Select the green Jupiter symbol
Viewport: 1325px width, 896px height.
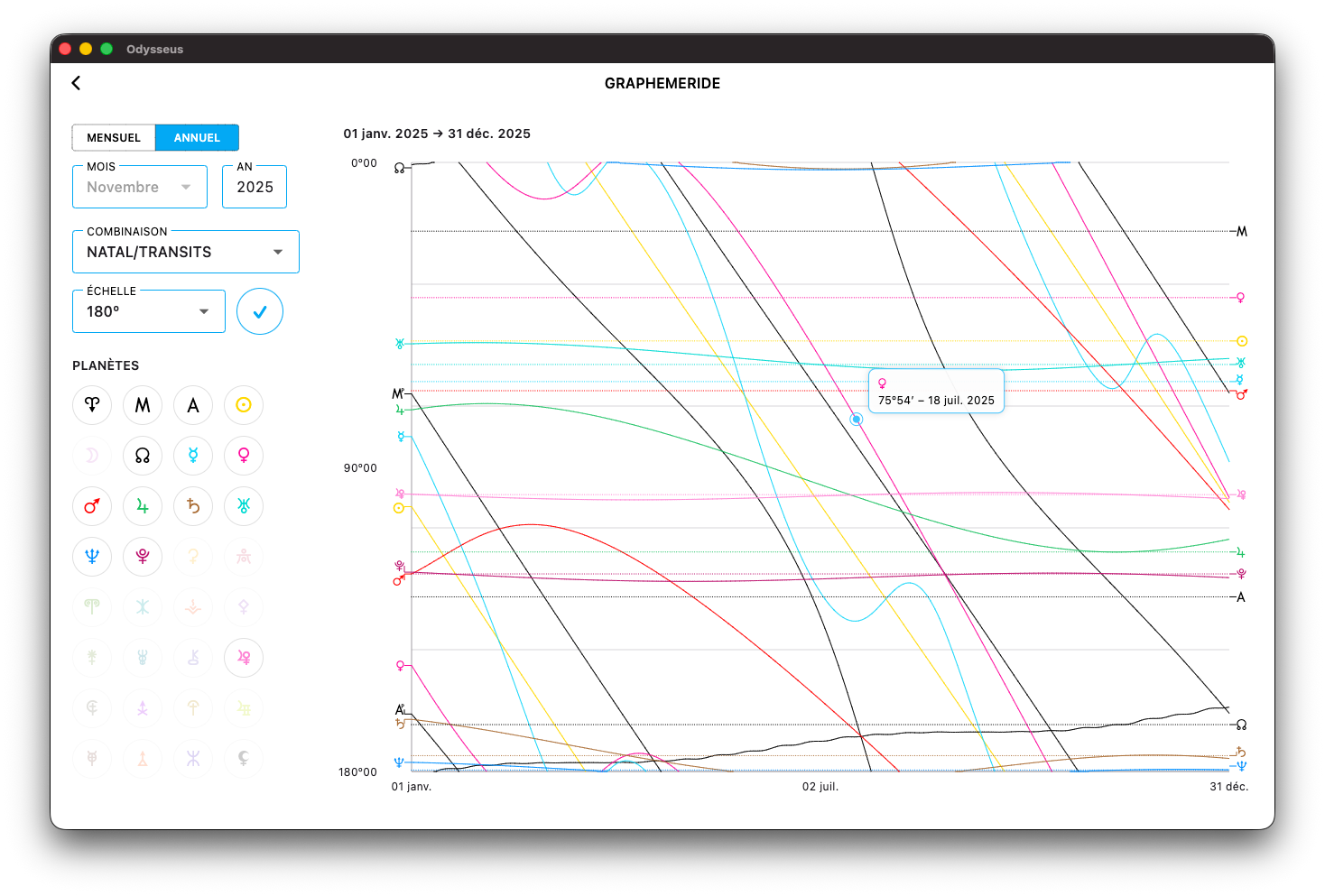pyautogui.click(x=143, y=506)
